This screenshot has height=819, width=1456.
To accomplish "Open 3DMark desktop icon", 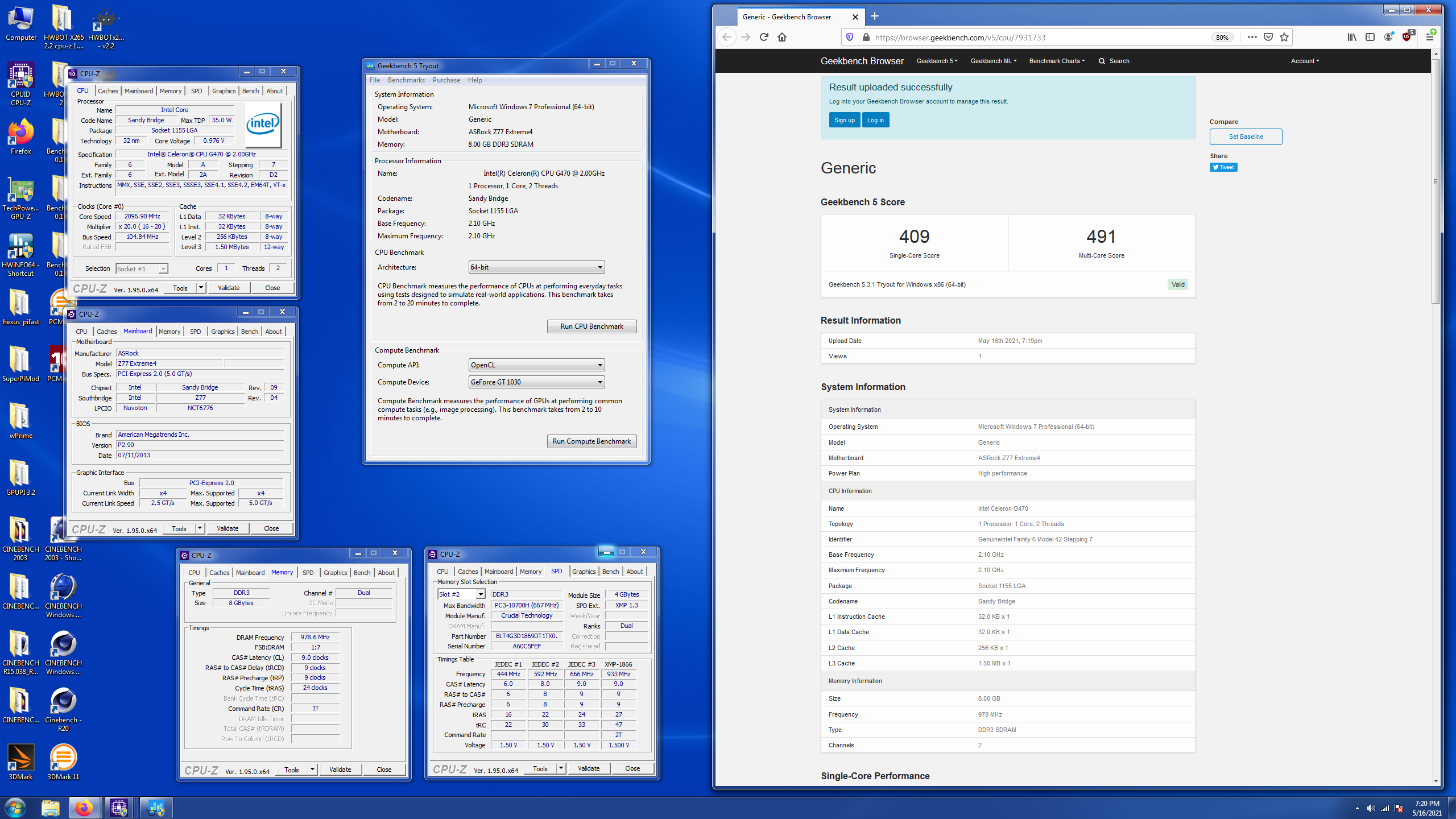I will pyautogui.click(x=20, y=762).
